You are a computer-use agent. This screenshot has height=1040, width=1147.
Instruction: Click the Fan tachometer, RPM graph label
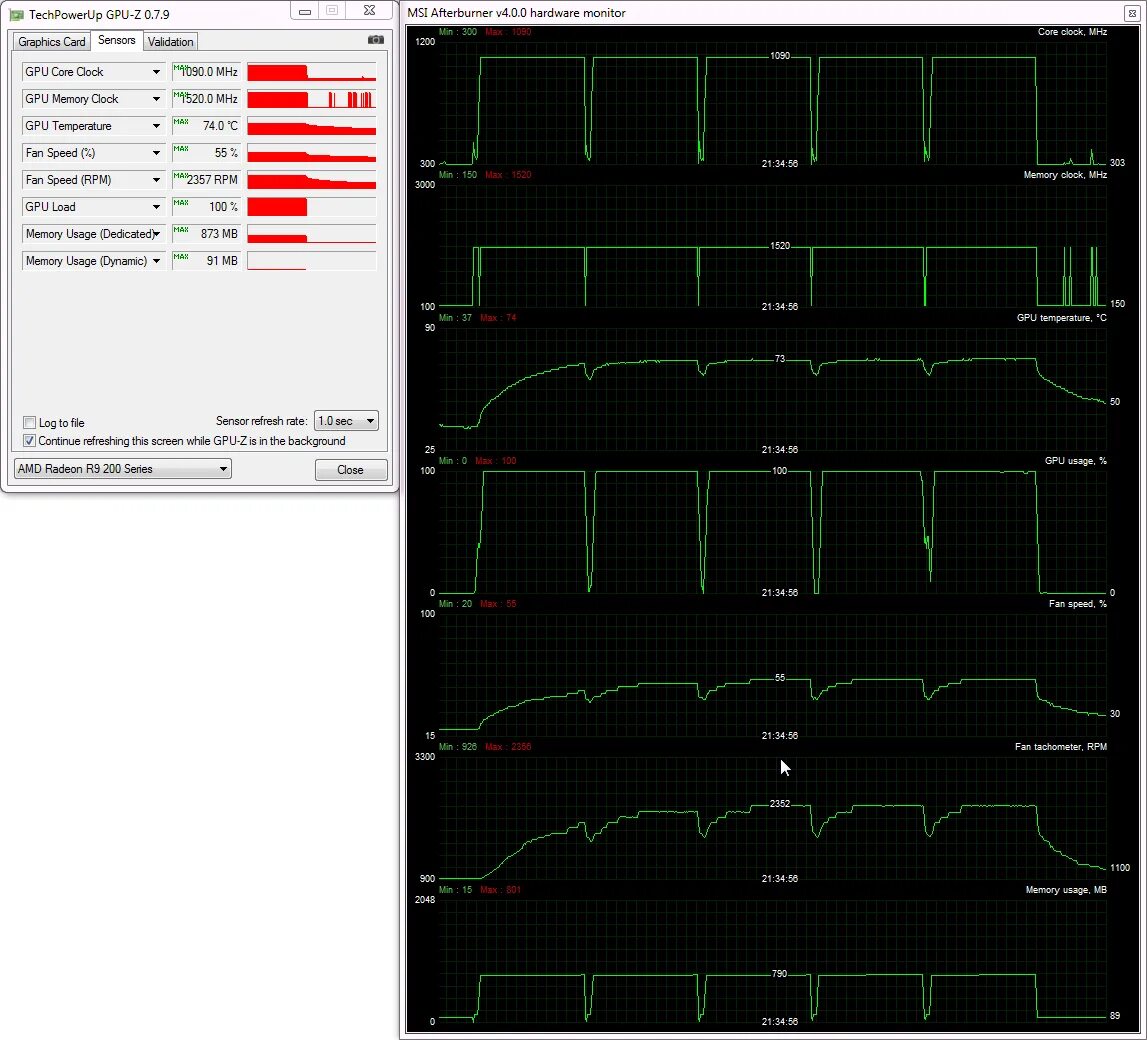click(x=1061, y=747)
